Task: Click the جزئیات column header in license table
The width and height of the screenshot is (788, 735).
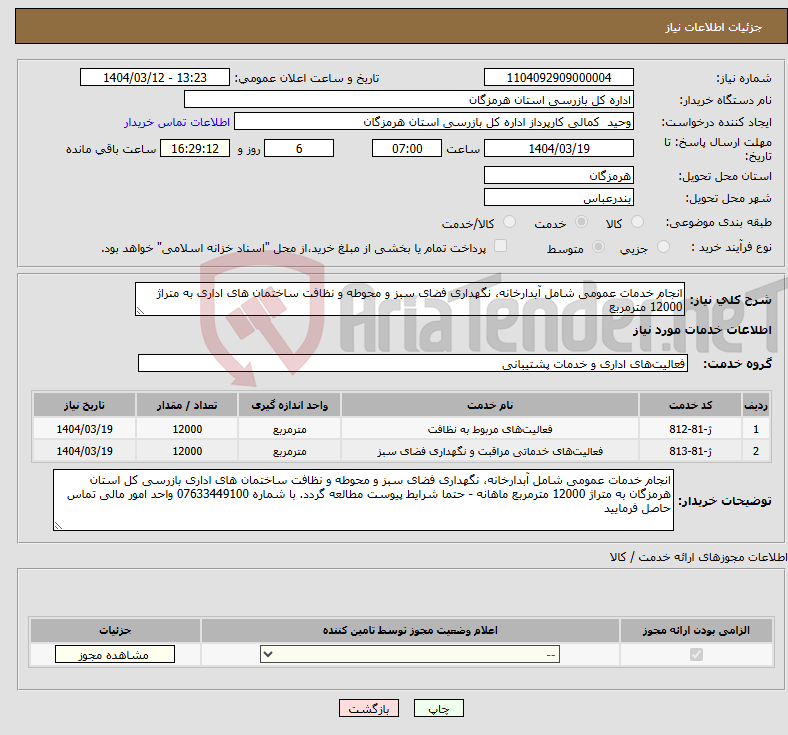Action: tap(115, 630)
